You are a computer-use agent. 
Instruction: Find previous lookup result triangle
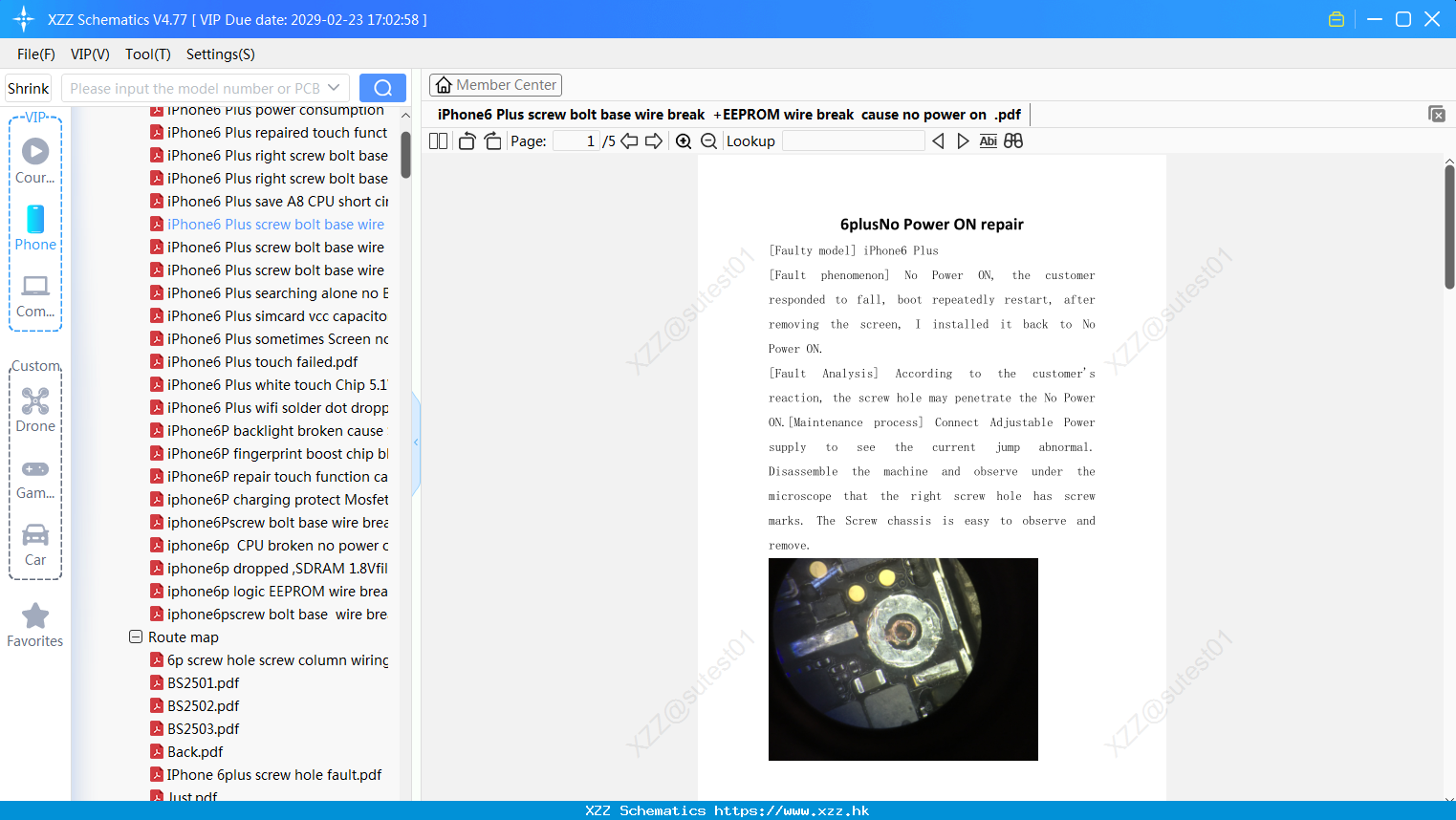click(938, 141)
